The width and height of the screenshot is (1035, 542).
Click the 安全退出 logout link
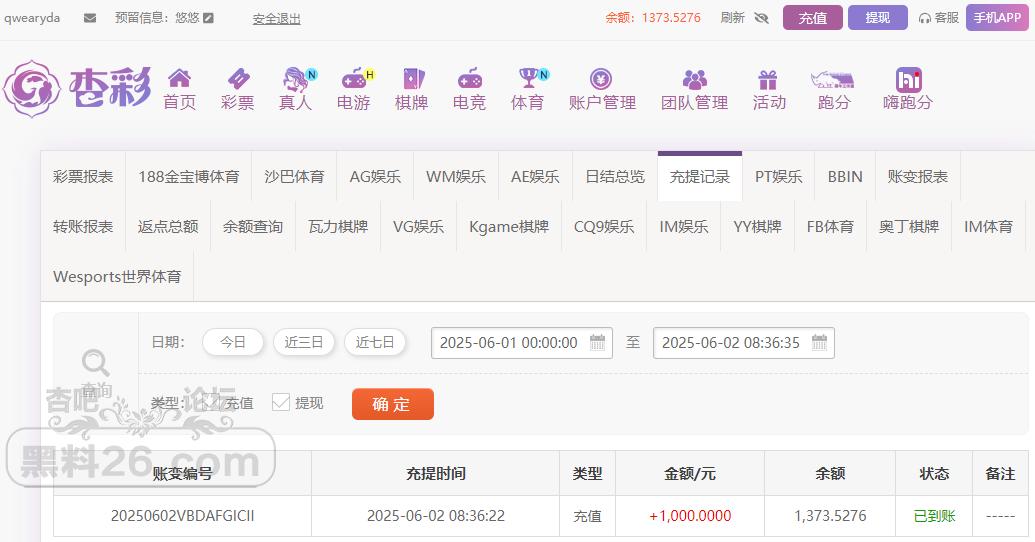276,19
